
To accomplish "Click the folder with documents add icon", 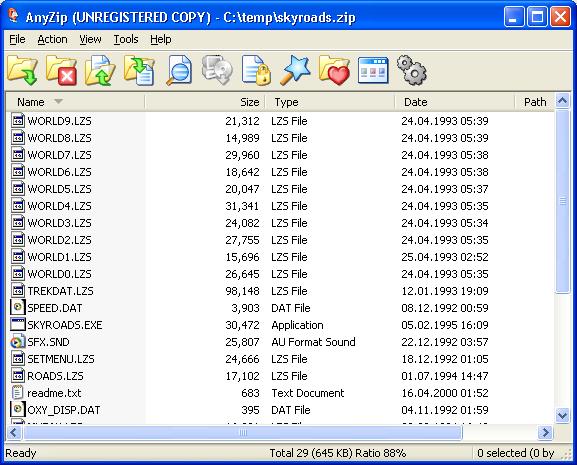I will [x=139, y=70].
